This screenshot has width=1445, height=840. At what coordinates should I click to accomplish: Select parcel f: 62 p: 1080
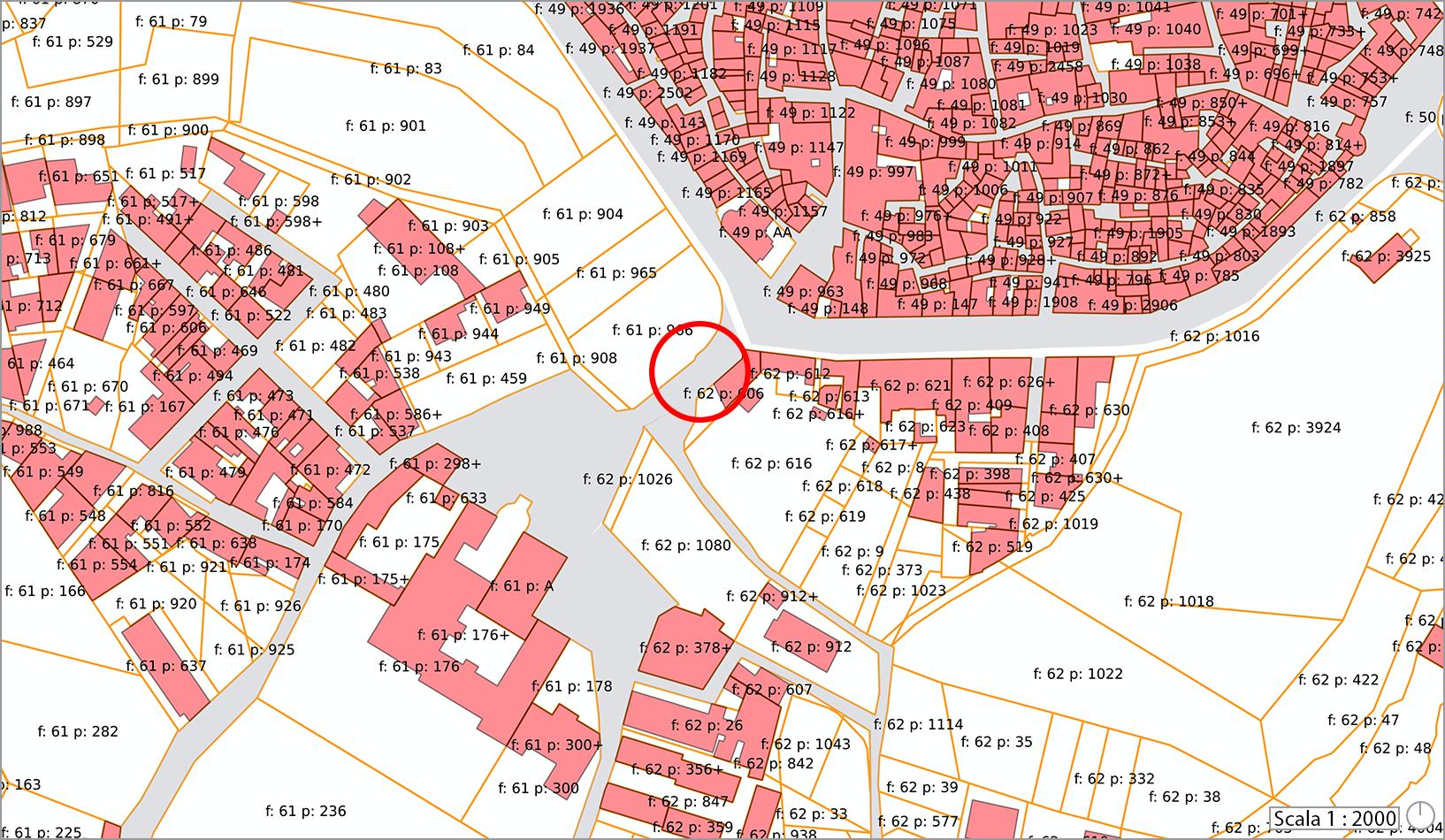686,546
